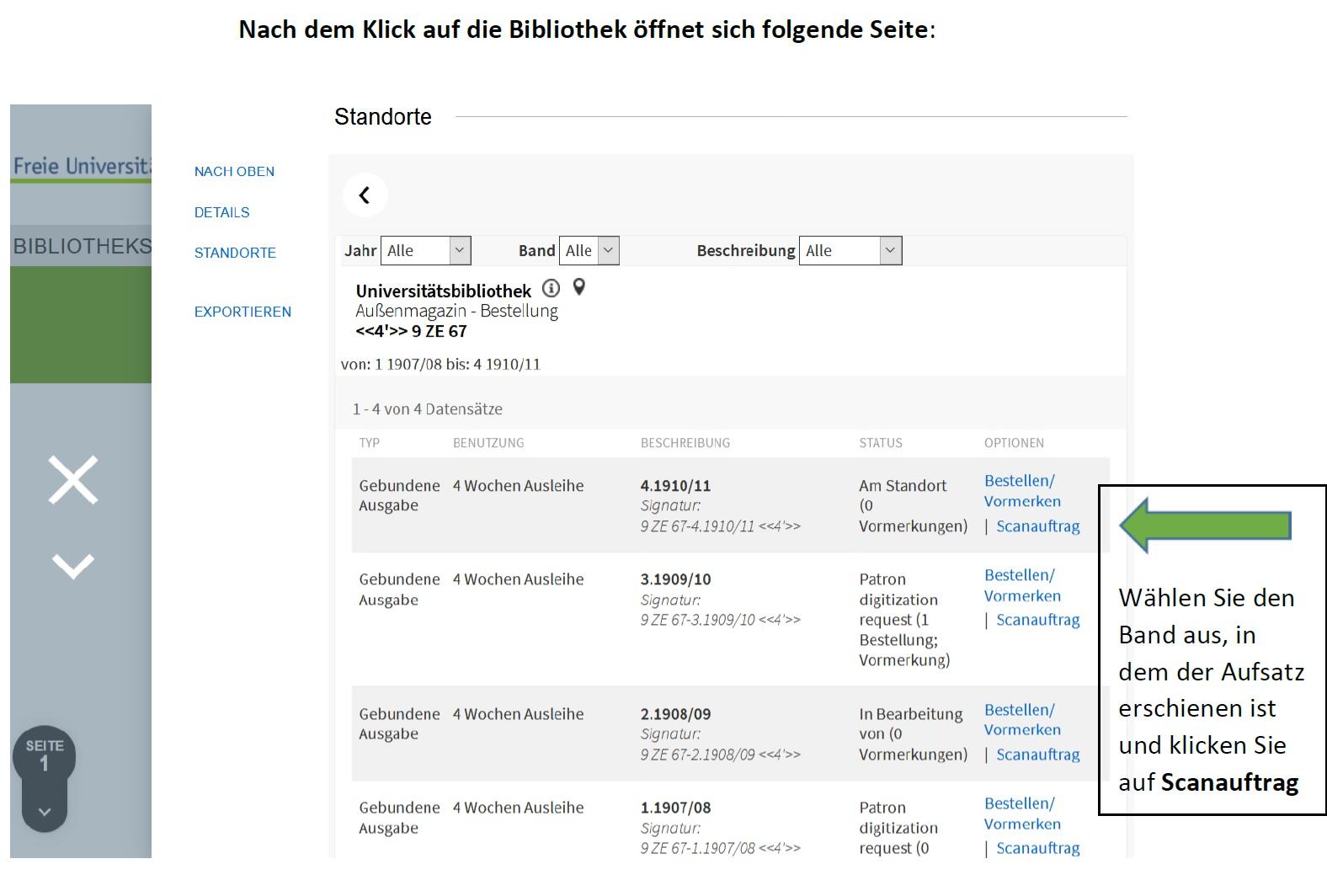Screen dimensions: 1327x896
Task: Click Bestellen/Vormerken for volume 4.1910/11
Action: click(1021, 491)
